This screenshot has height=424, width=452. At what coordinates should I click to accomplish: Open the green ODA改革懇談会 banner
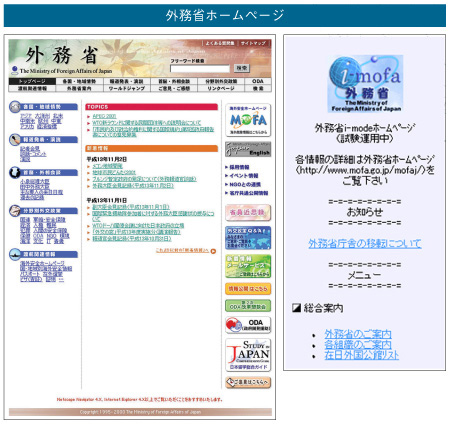[248, 306]
